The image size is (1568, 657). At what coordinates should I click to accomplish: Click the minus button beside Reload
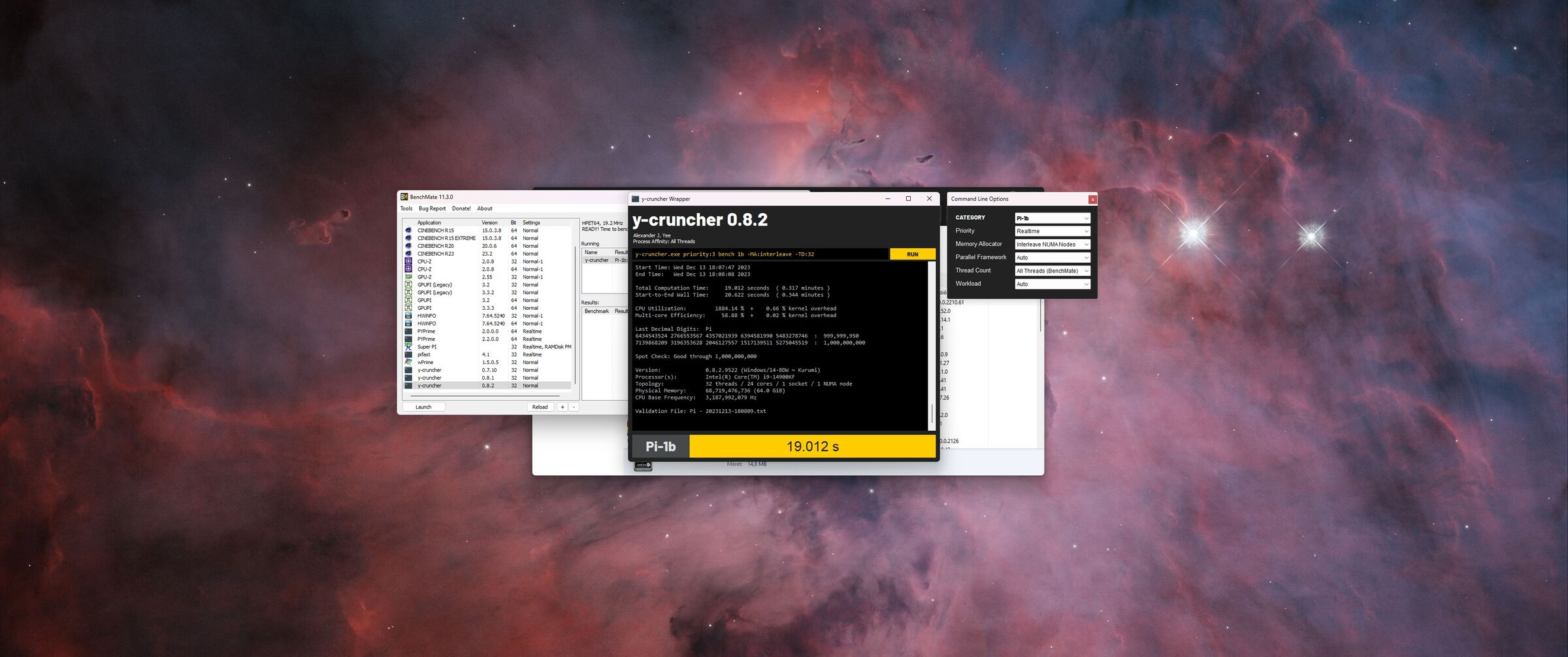pyautogui.click(x=574, y=407)
